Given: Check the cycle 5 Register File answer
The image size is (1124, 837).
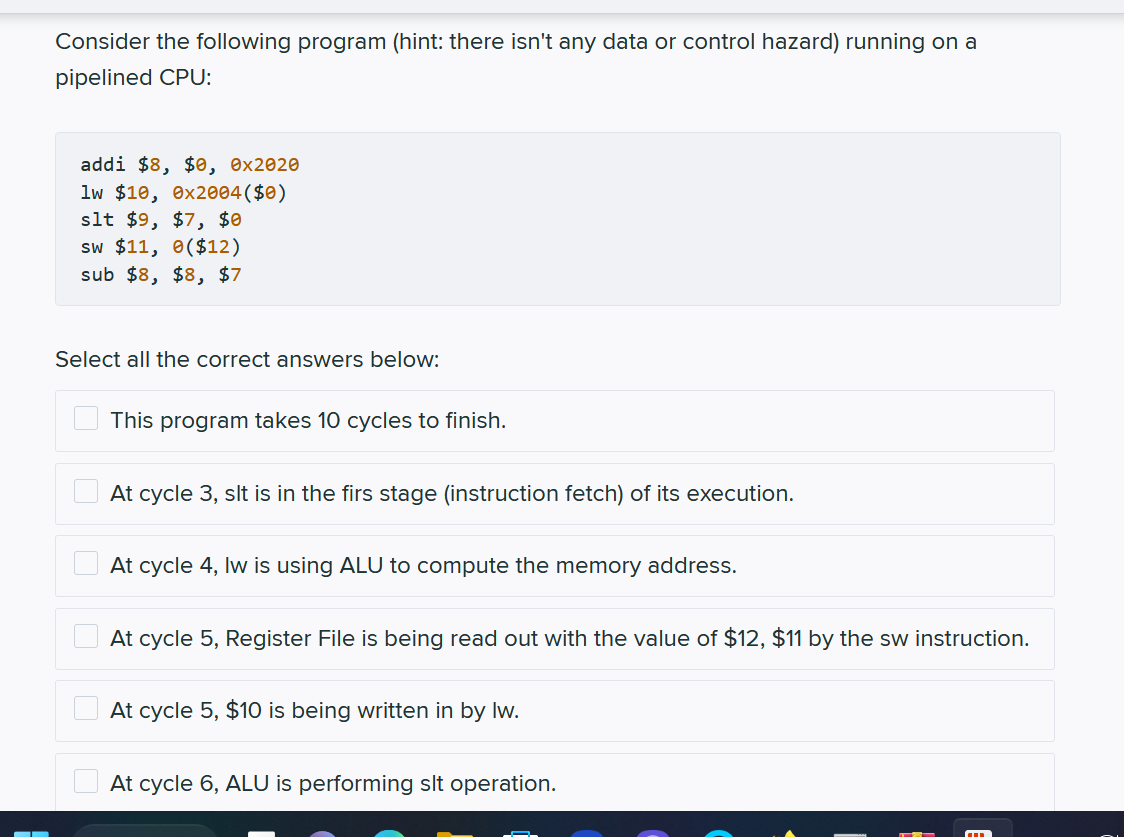Looking at the screenshot, I should (86, 635).
